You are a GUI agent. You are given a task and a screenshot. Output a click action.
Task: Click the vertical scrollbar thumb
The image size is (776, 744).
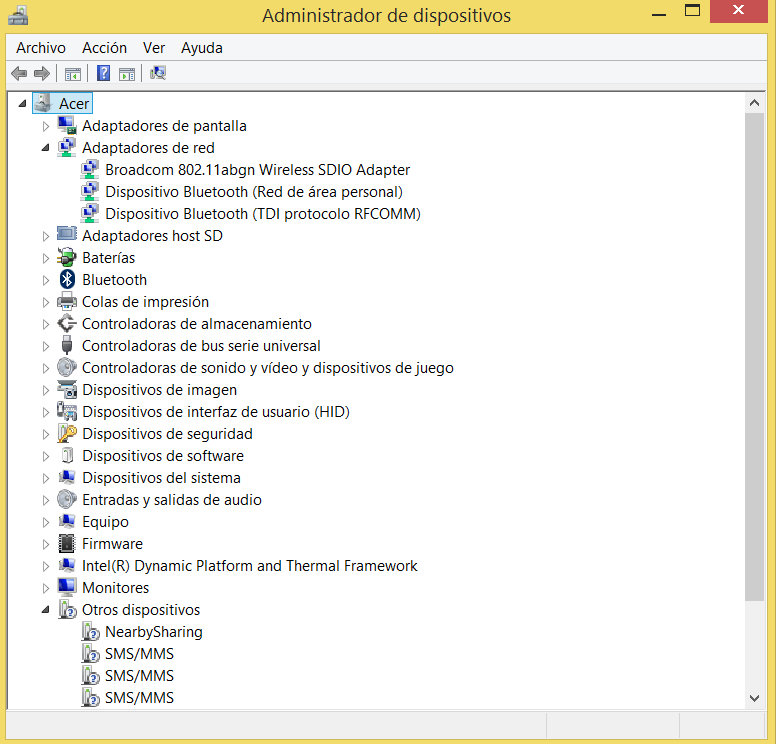pyautogui.click(x=754, y=357)
